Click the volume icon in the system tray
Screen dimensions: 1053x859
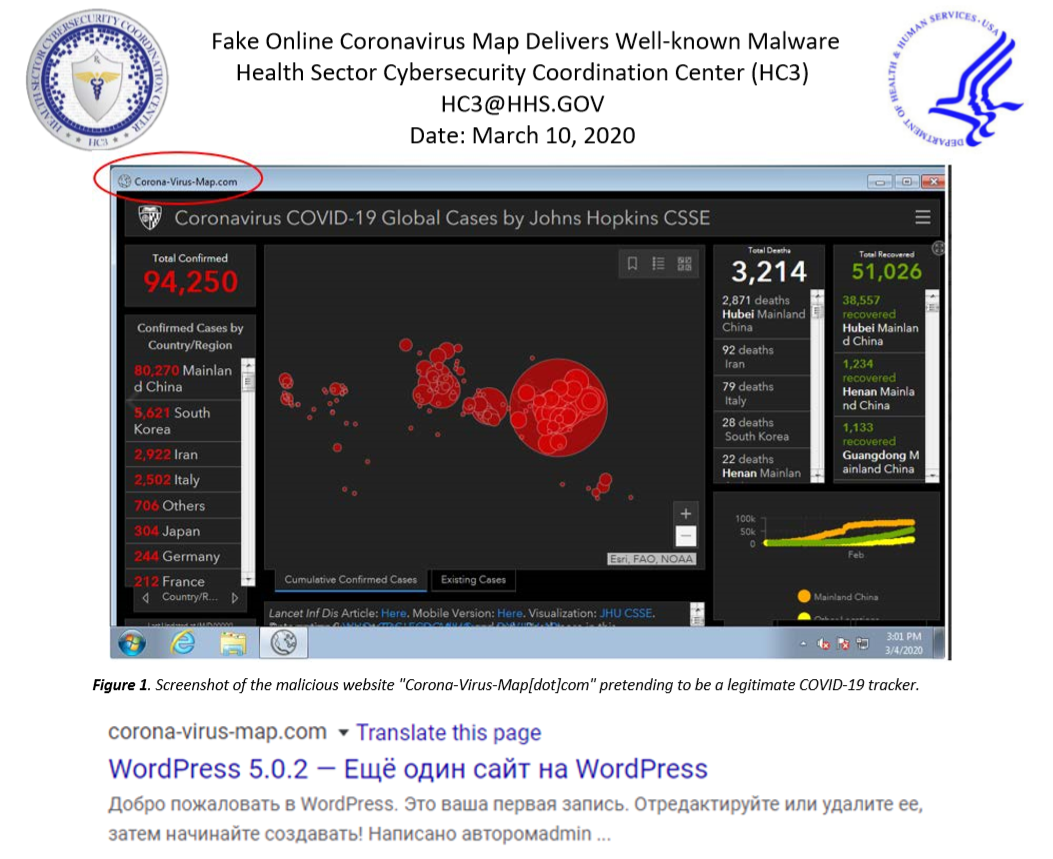coord(823,644)
